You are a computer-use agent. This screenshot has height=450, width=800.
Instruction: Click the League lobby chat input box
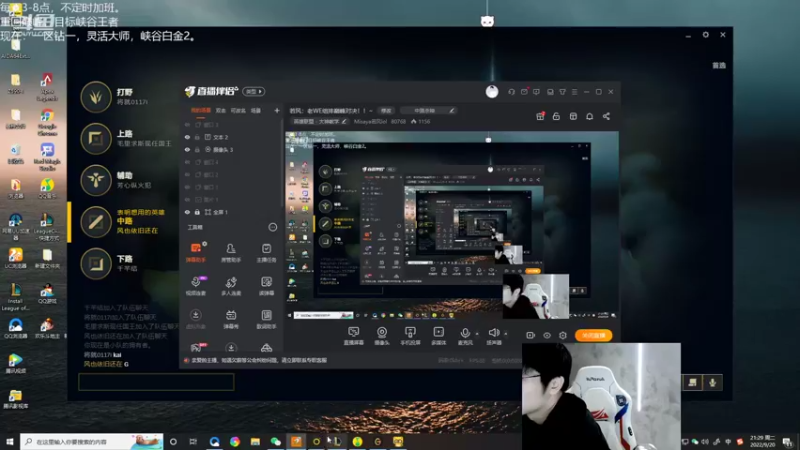156,382
